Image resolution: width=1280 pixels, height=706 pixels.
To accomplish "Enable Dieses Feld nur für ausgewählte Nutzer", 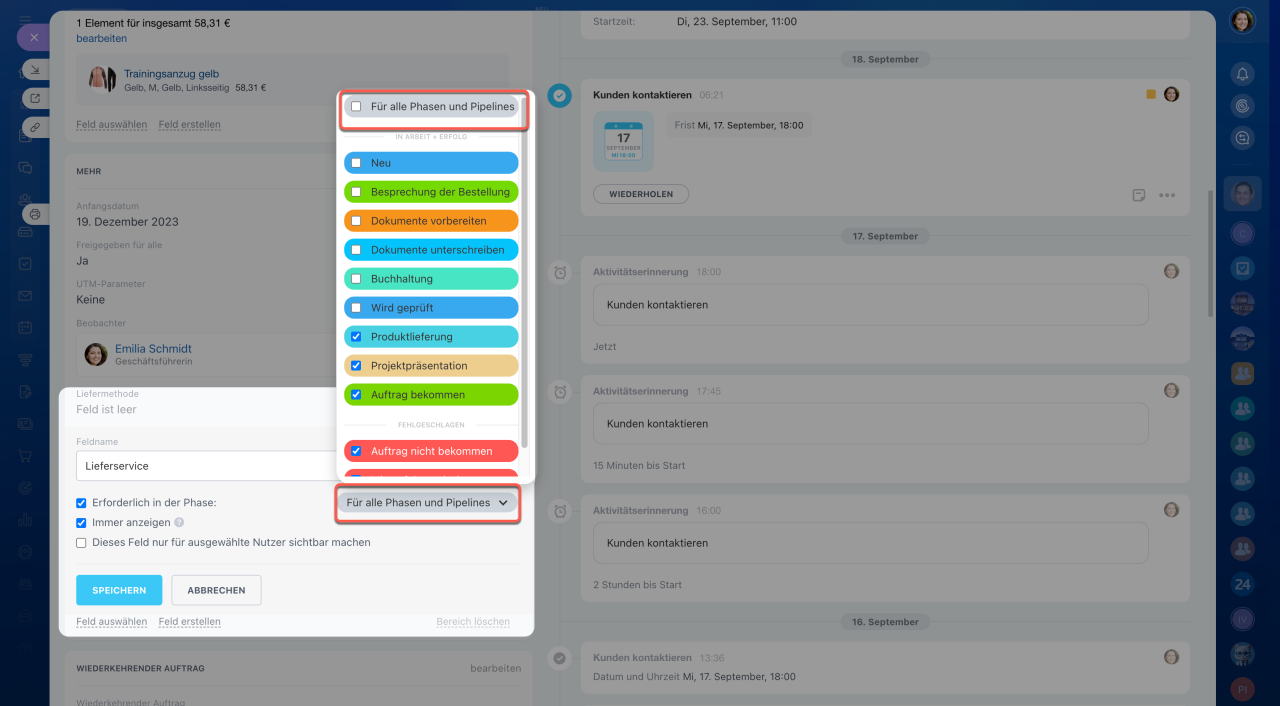I will coord(81,543).
